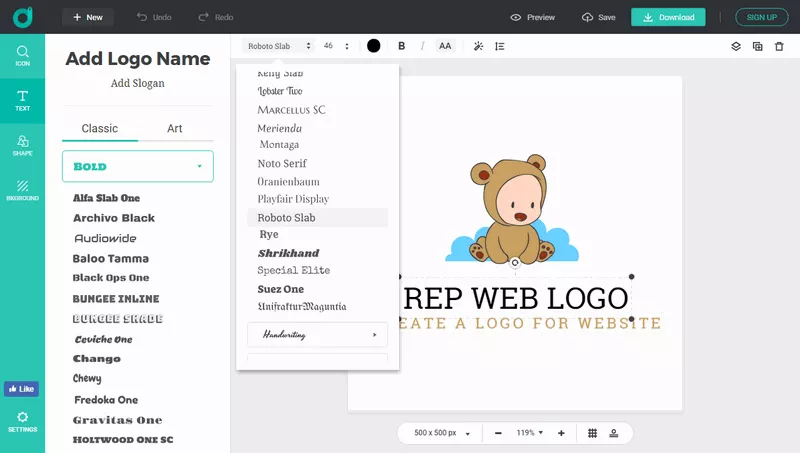Choose Fredoka One font
800x453 pixels.
pyautogui.click(x=106, y=400)
